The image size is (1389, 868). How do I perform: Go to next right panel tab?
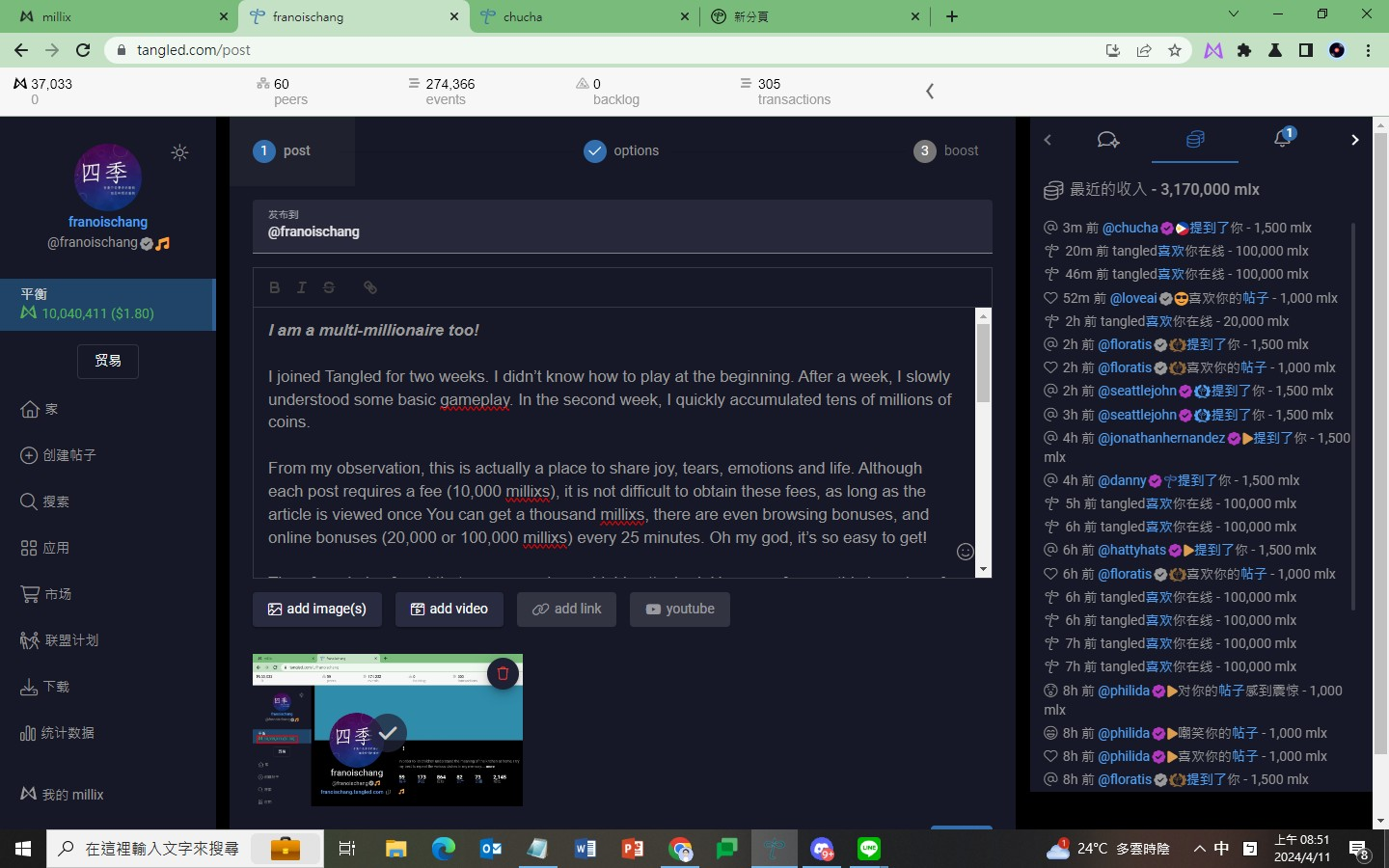tap(1354, 140)
